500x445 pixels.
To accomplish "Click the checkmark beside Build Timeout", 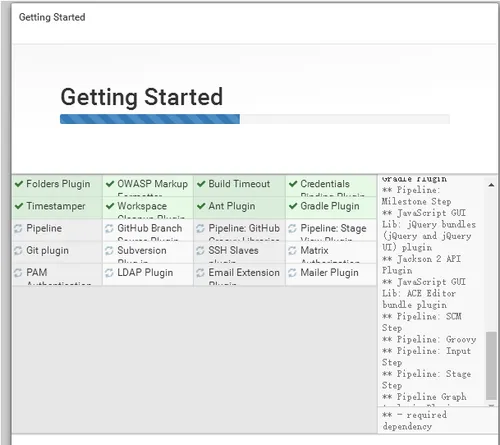I will coord(201,184).
